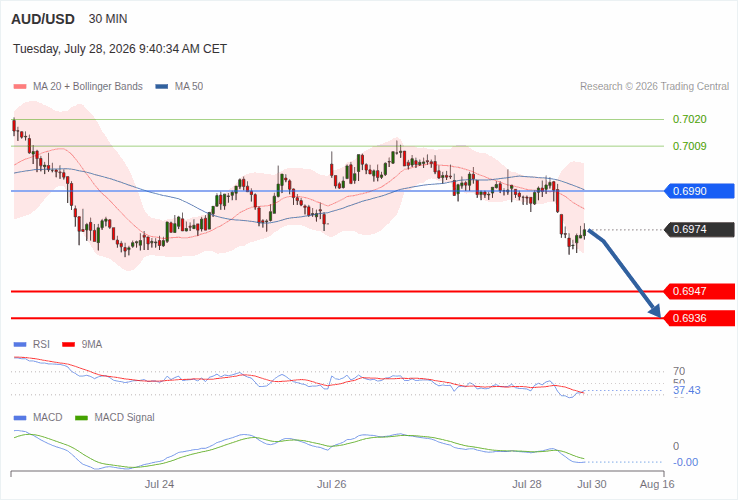Click the RSI 70 level label
The image size is (738, 500).
[679, 371]
